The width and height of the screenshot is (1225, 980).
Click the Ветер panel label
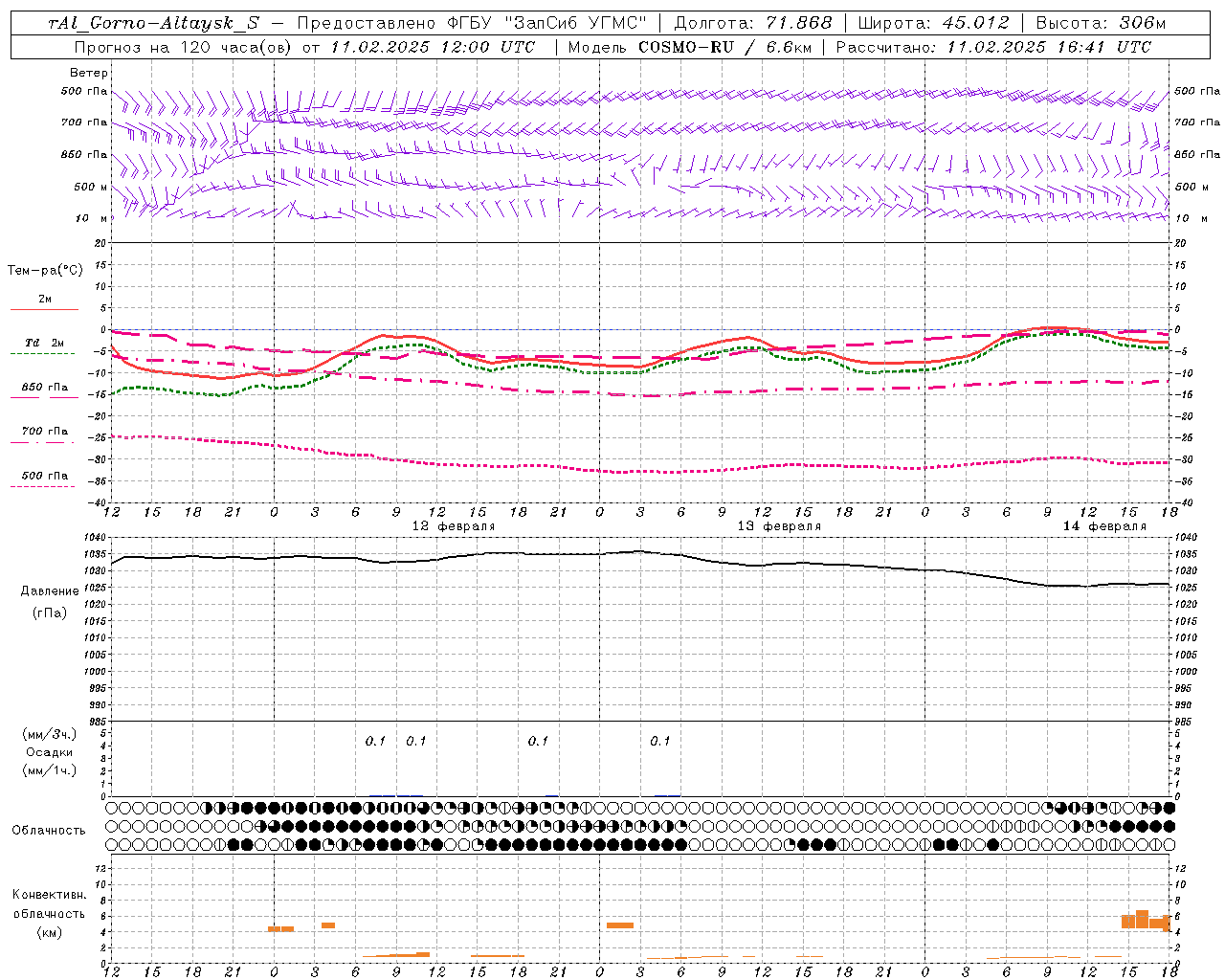(x=89, y=73)
